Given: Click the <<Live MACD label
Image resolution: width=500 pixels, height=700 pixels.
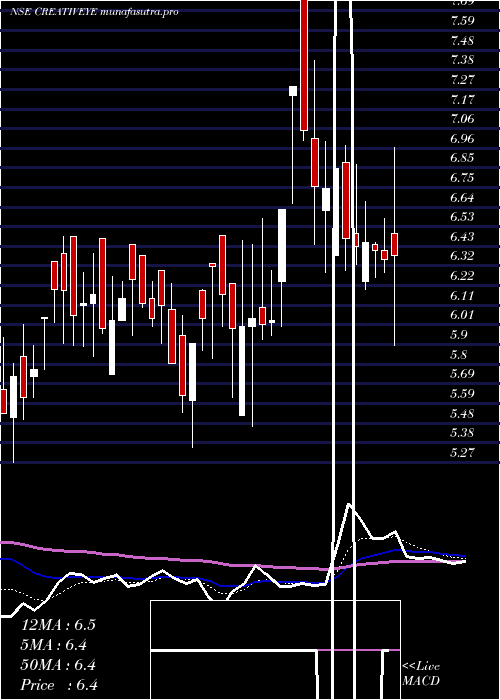Looking at the screenshot, I should (x=421, y=673).
